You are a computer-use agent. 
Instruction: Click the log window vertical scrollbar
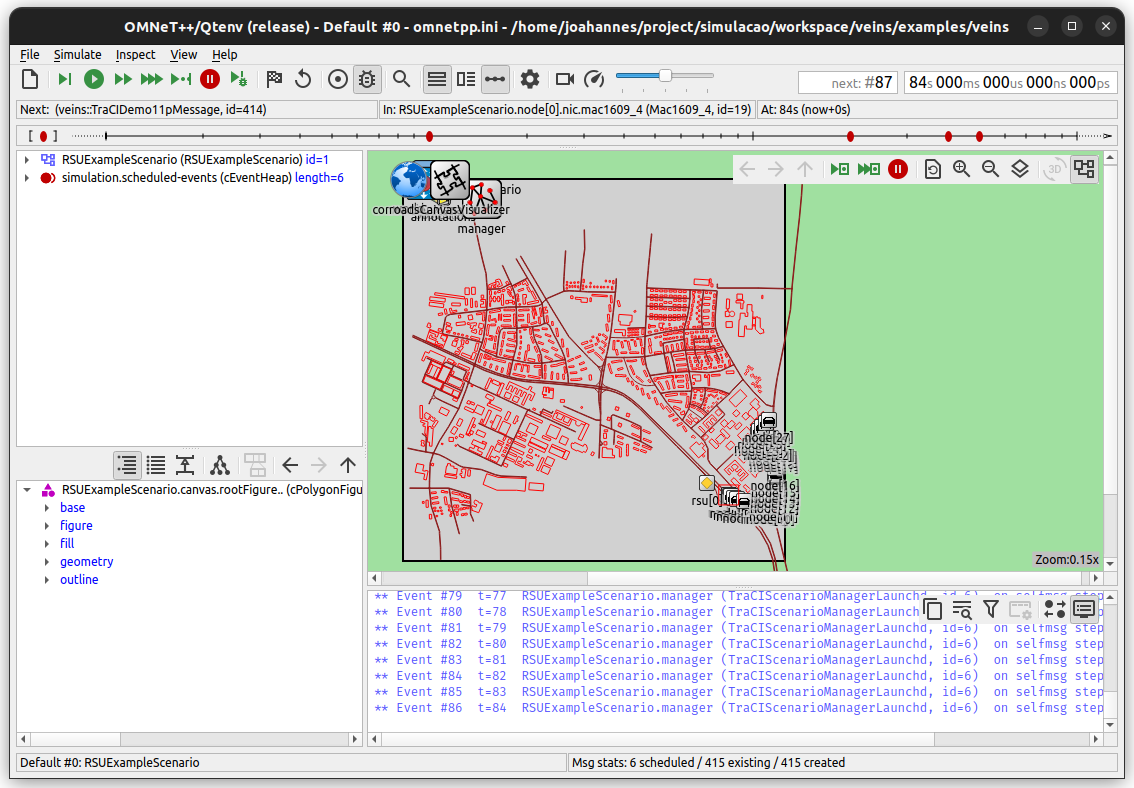point(1110,660)
